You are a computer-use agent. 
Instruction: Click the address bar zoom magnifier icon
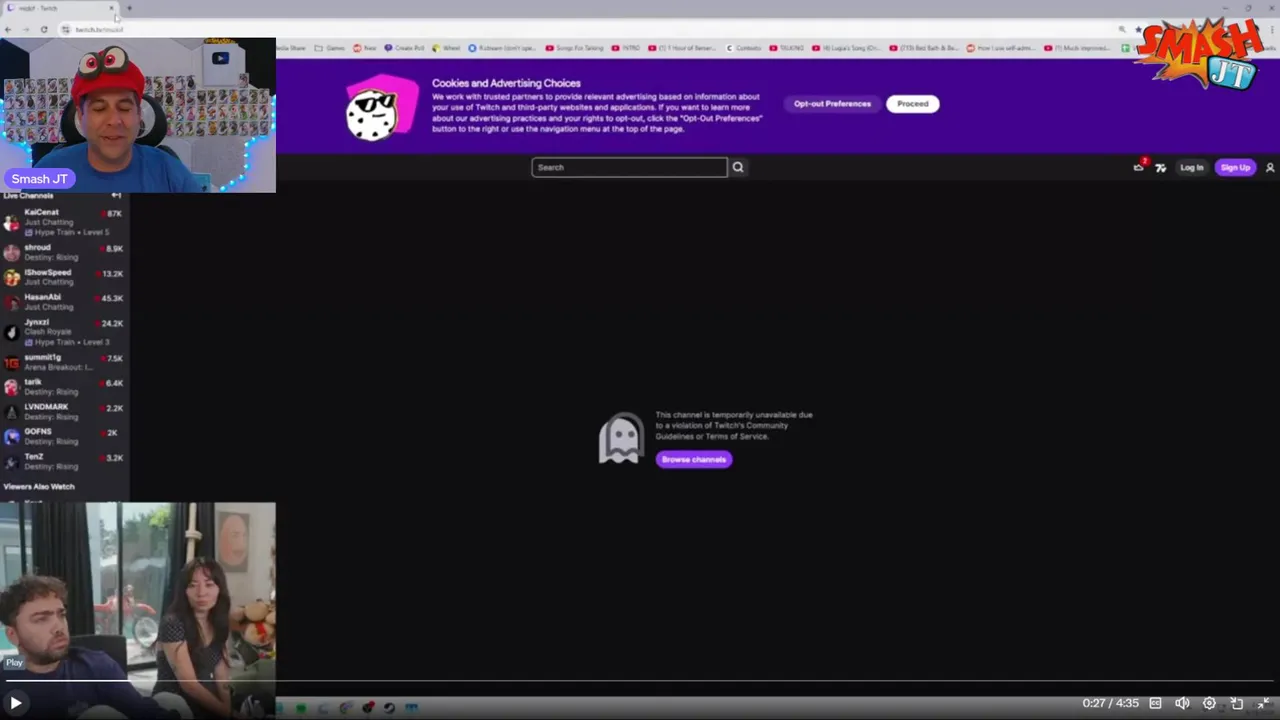tap(1122, 29)
